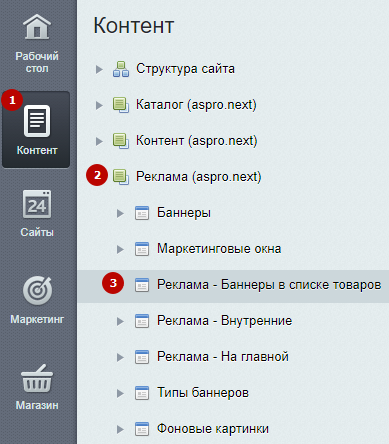Select Реклама - Баннеры в списке товаров
The height and width of the screenshot is (444, 389).
pyautogui.click(x=269, y=285)
